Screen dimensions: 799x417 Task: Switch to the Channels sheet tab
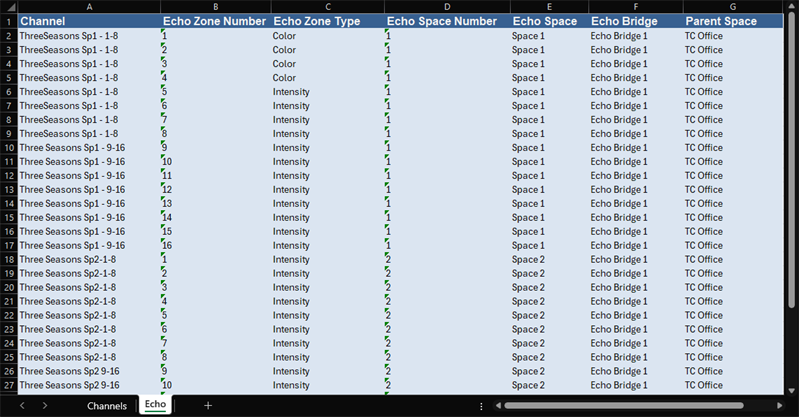[x=107, y=406]
